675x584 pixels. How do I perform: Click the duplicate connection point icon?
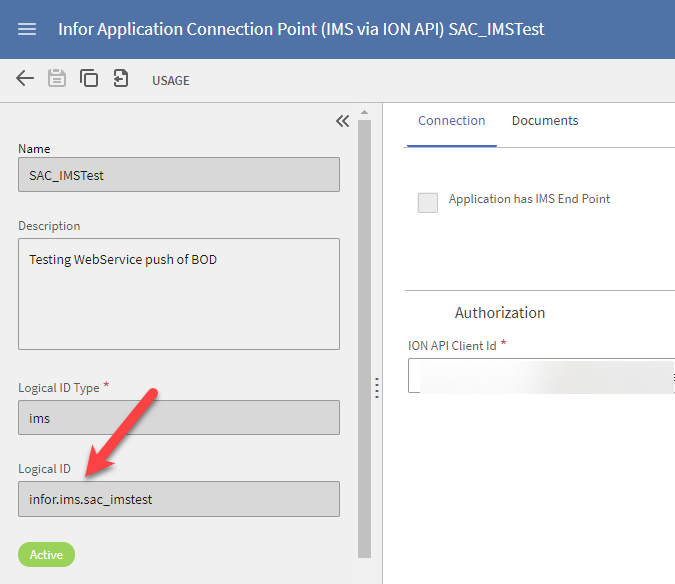(x=89, y=79)
